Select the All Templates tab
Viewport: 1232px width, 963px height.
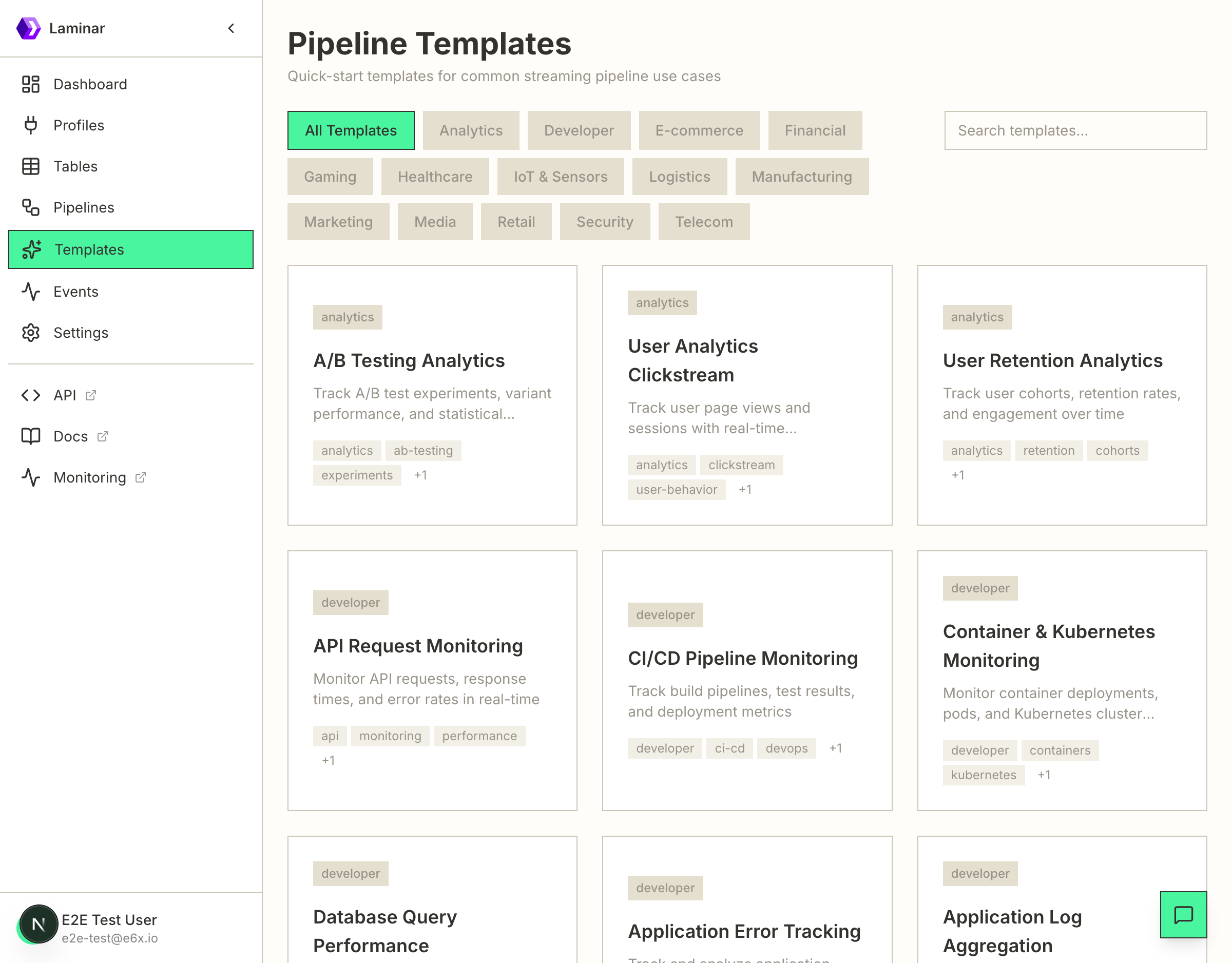(x=351, y=130)
